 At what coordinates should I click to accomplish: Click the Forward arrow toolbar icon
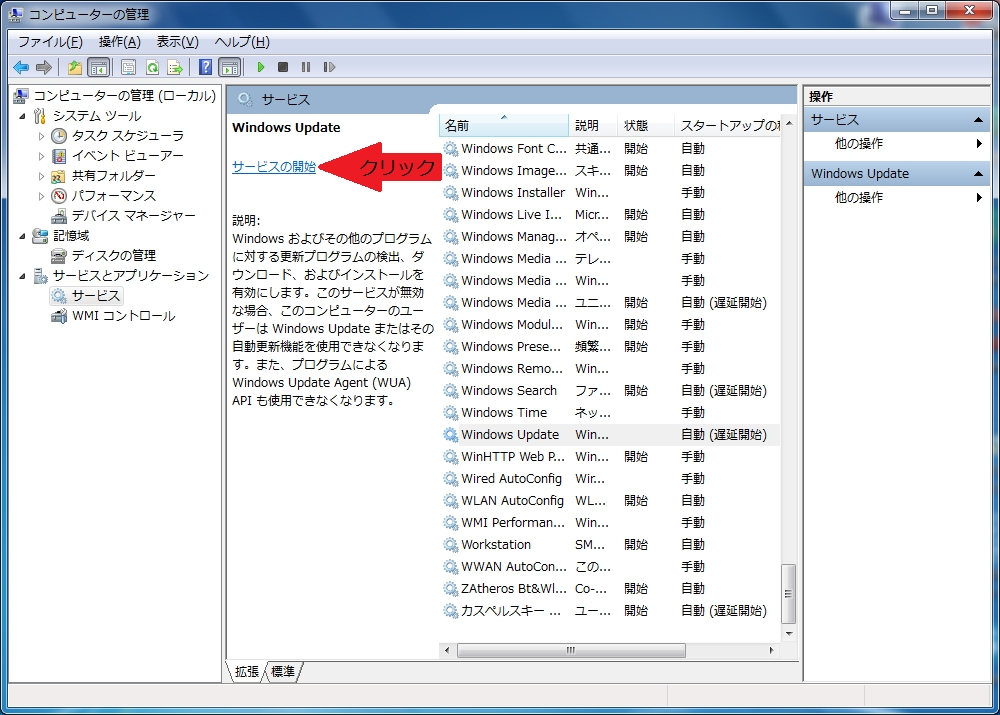click(x=43, y=67)
